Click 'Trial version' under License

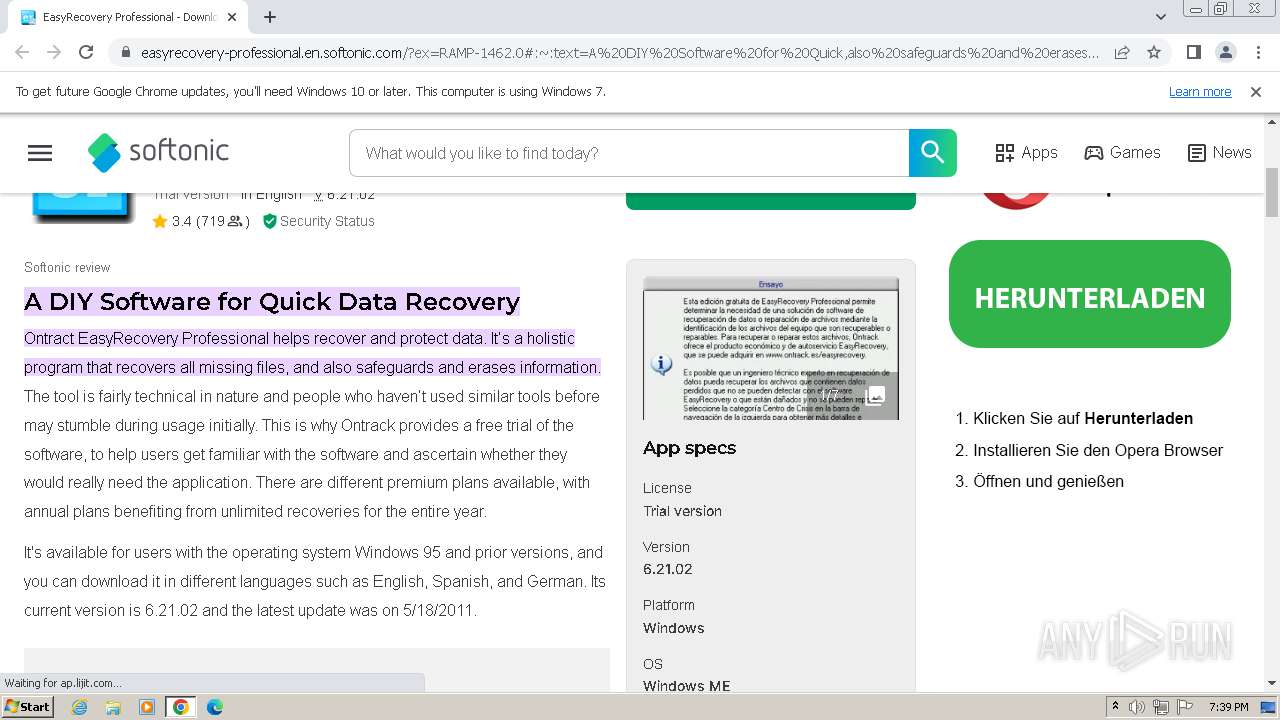[682, 511]
